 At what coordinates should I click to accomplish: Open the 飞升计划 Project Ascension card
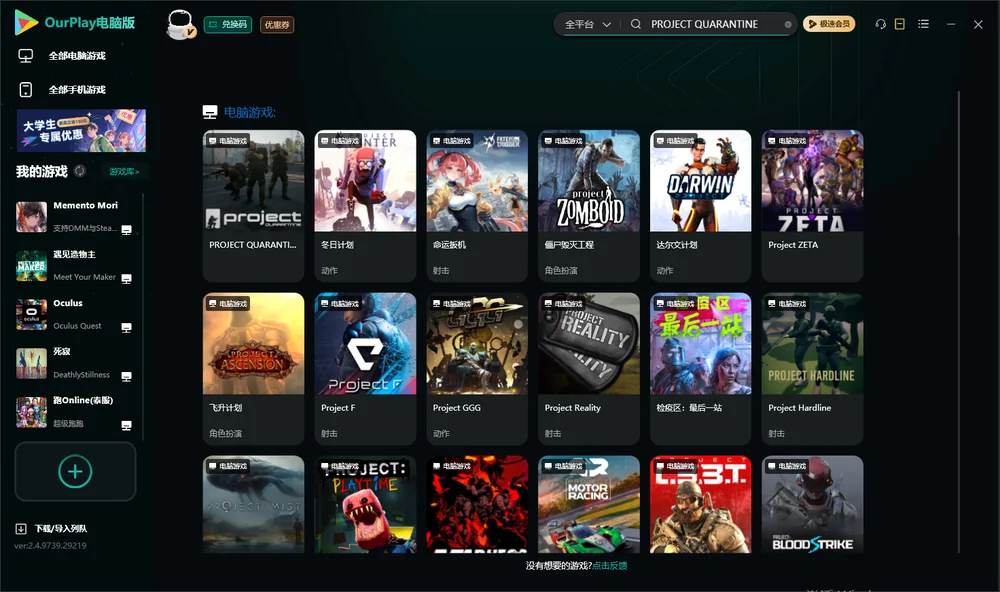(253, 368)
